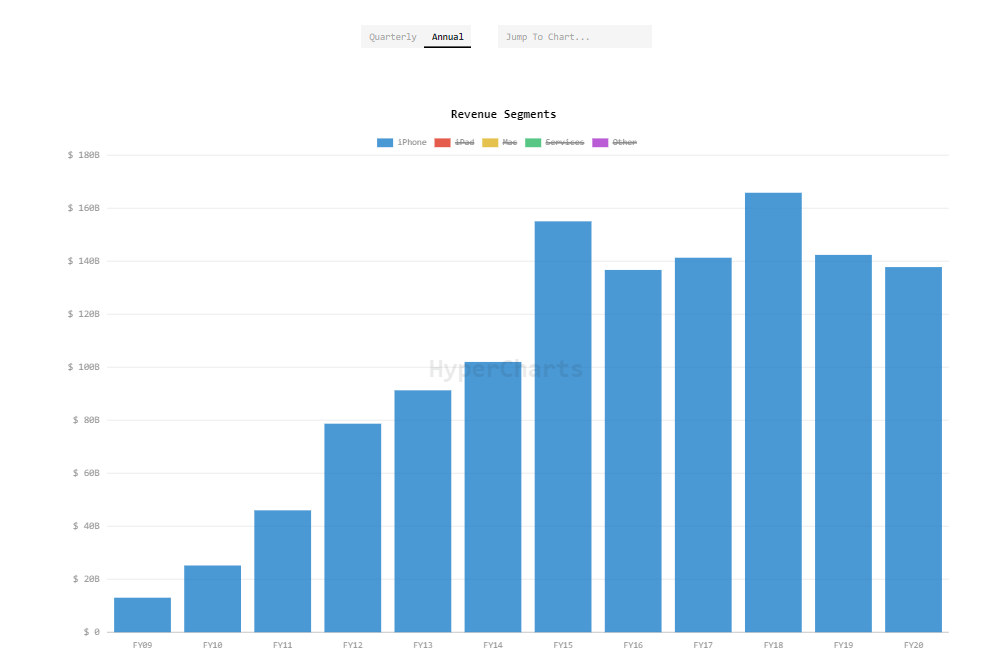Click the Revenue Segments chart title

(x=503, y=114)
